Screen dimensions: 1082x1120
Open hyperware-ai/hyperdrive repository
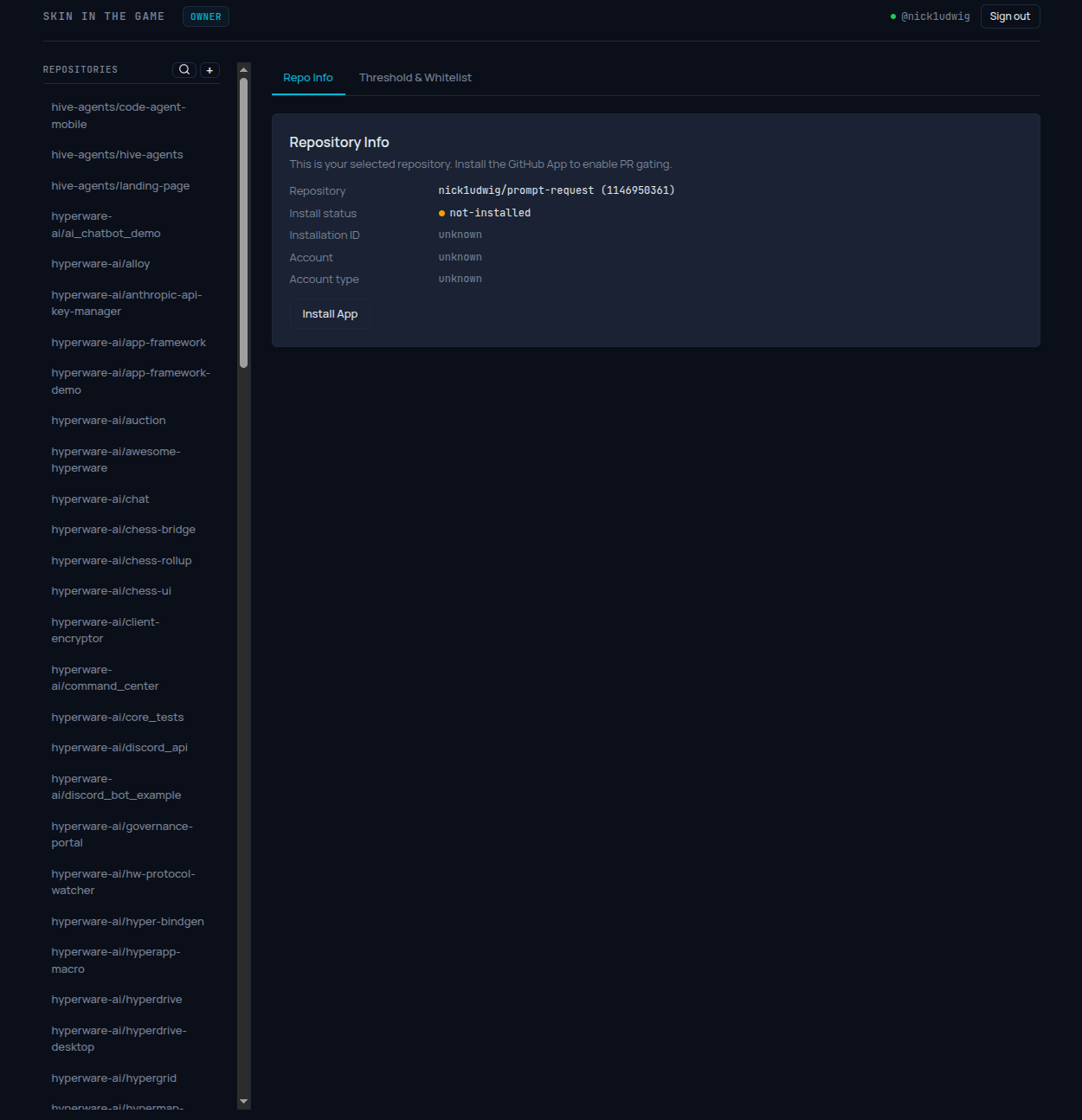pos(117,1000)
